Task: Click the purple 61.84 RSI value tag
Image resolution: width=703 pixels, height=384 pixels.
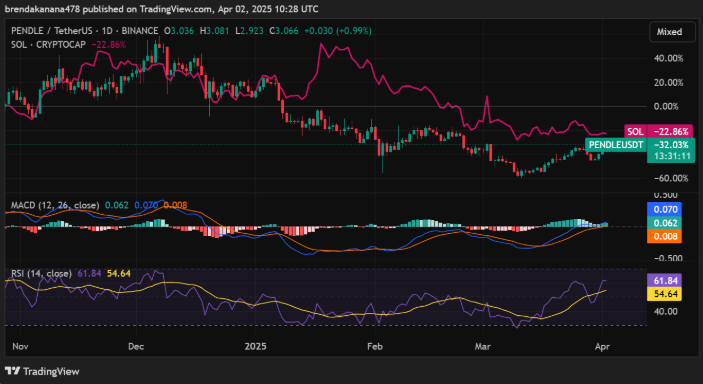Action: click(x=664, y=280)
